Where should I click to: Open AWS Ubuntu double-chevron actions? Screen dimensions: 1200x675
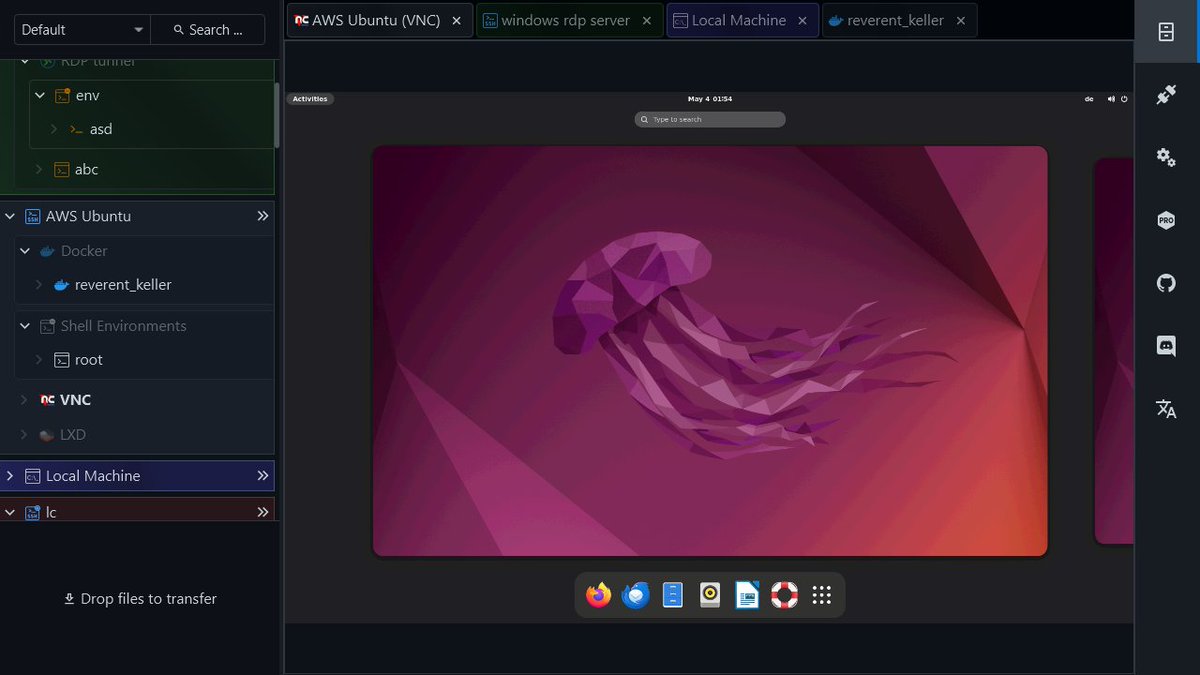[x=263, y=216]
